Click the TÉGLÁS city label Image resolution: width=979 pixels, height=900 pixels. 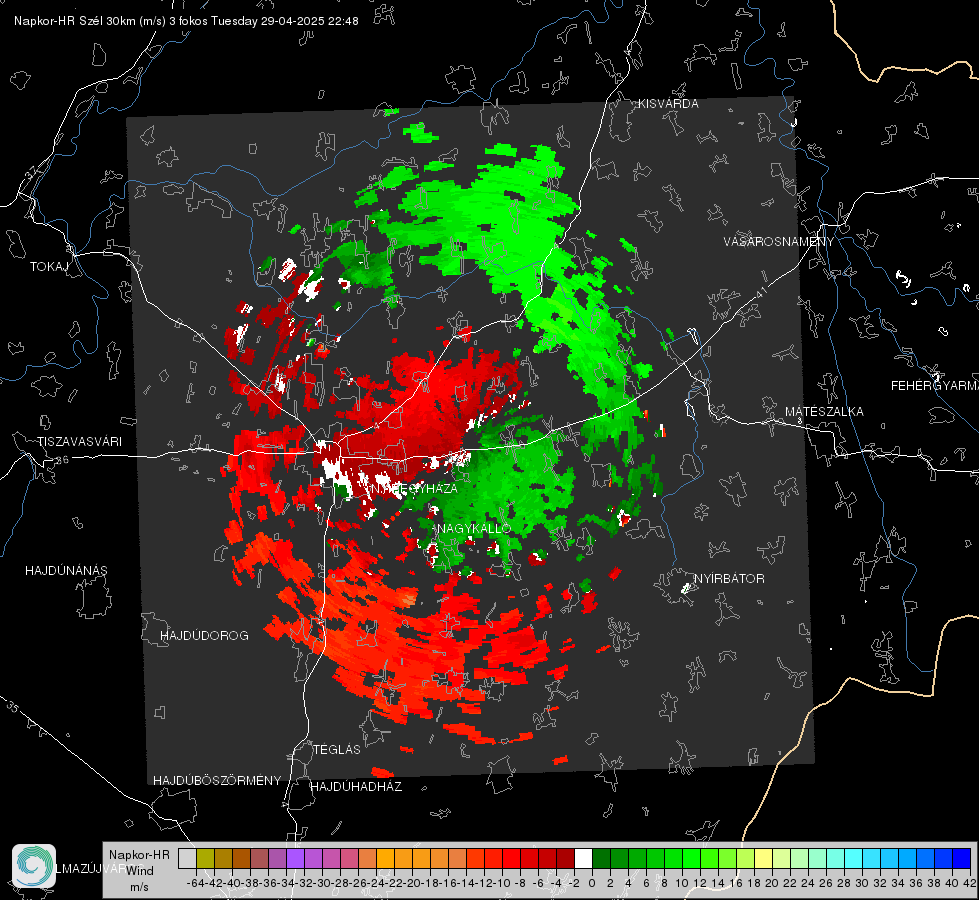click(x=337, y=750)
